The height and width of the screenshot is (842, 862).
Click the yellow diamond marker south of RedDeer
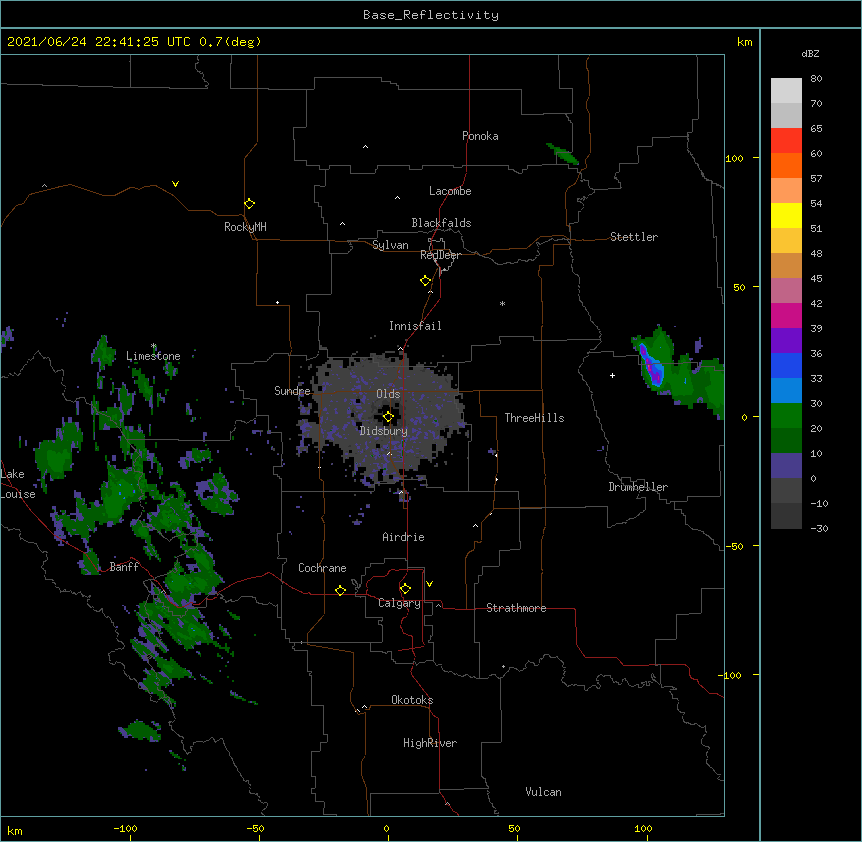pos(425,281)
